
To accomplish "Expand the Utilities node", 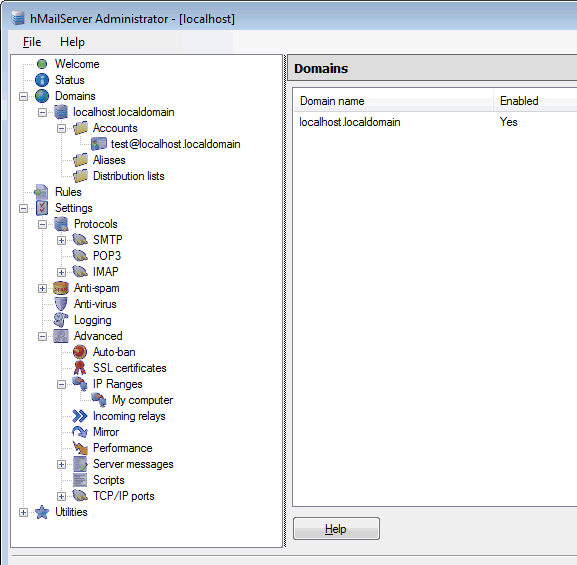I will click(x=23, y=512).
